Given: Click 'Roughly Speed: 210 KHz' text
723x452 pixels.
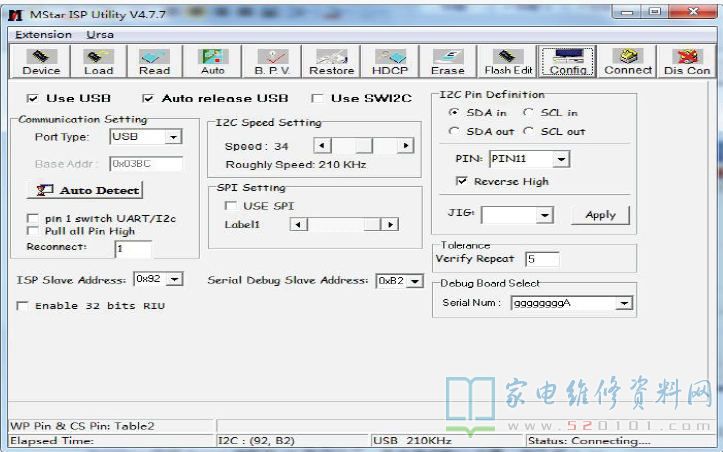Looking at the screenshot, I should [296, 165].
